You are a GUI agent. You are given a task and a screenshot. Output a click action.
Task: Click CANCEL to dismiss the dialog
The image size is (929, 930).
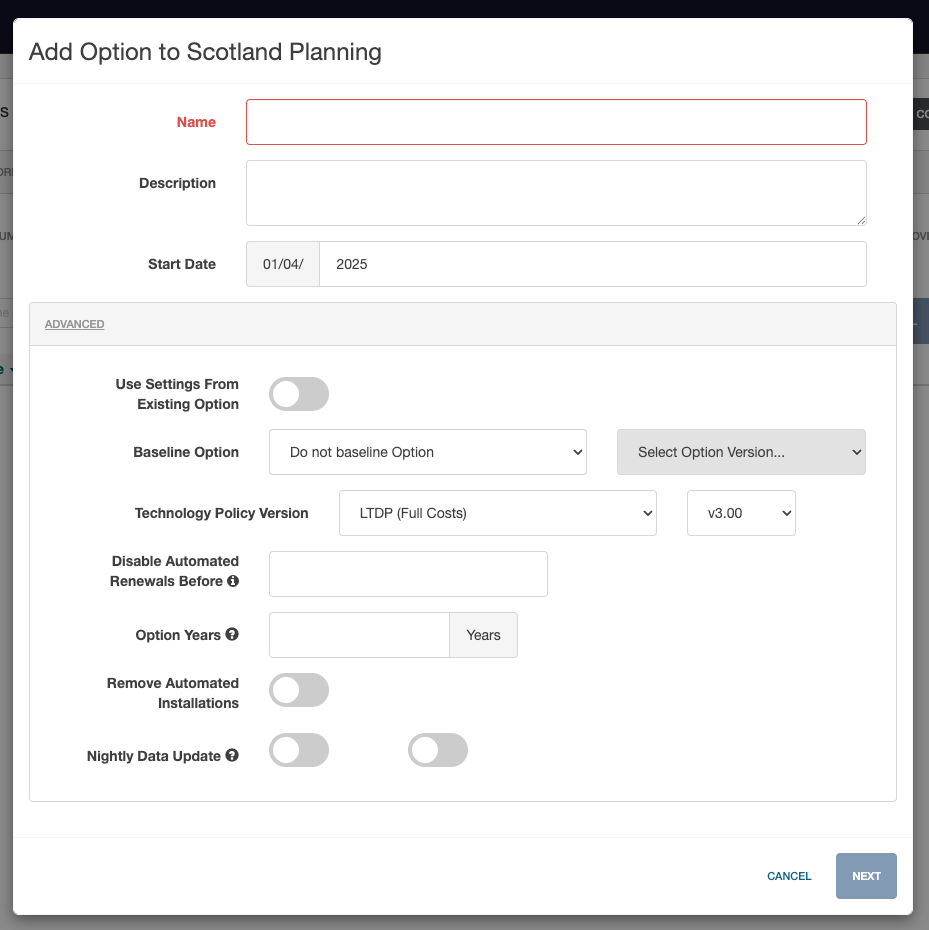tap(788, 876)
